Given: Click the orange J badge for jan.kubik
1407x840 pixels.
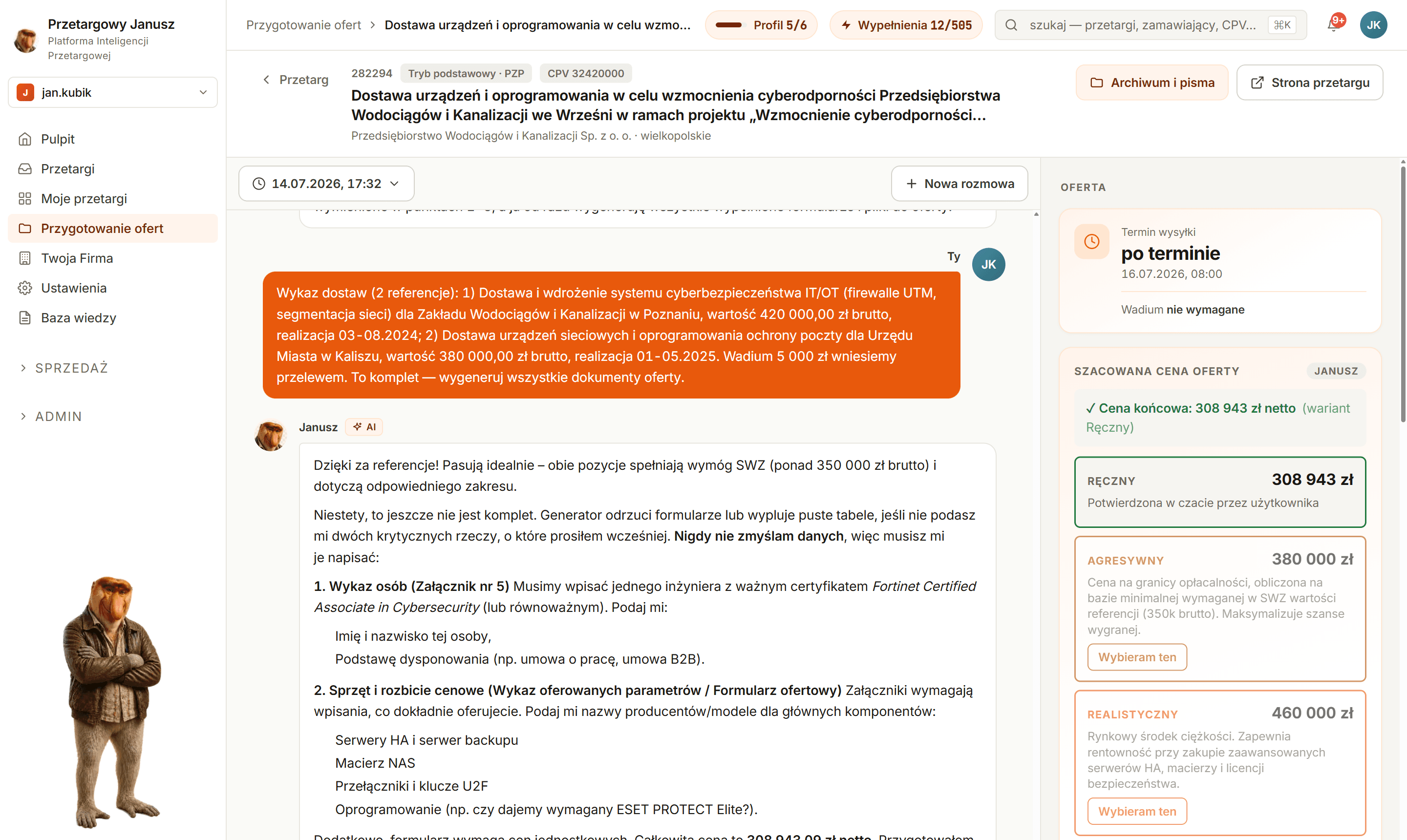Looking at the screenshot, I should [25, 92].
